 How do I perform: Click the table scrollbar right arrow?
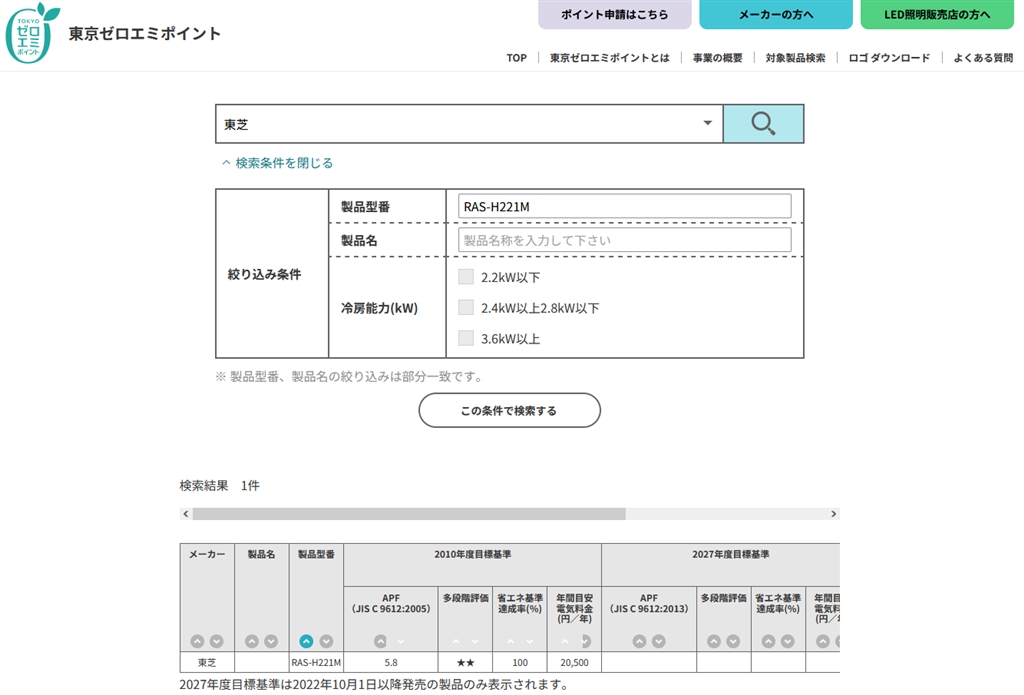click(833, 514)
